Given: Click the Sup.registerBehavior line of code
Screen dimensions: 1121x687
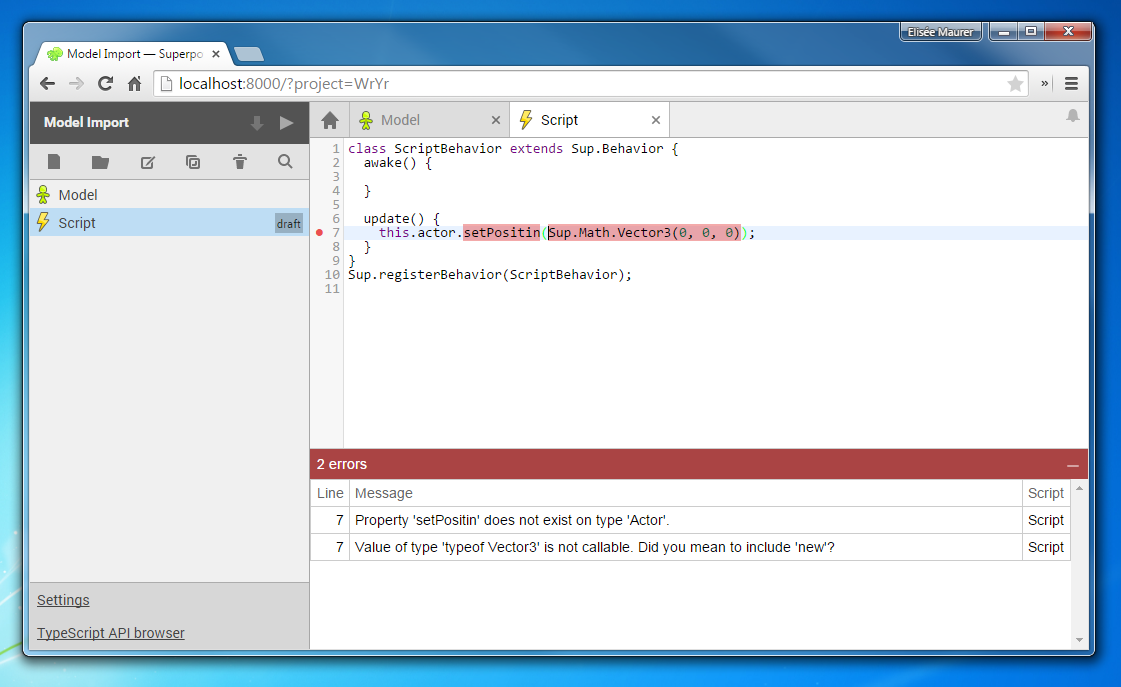Looking at the screenshot, I should point(490,275).
